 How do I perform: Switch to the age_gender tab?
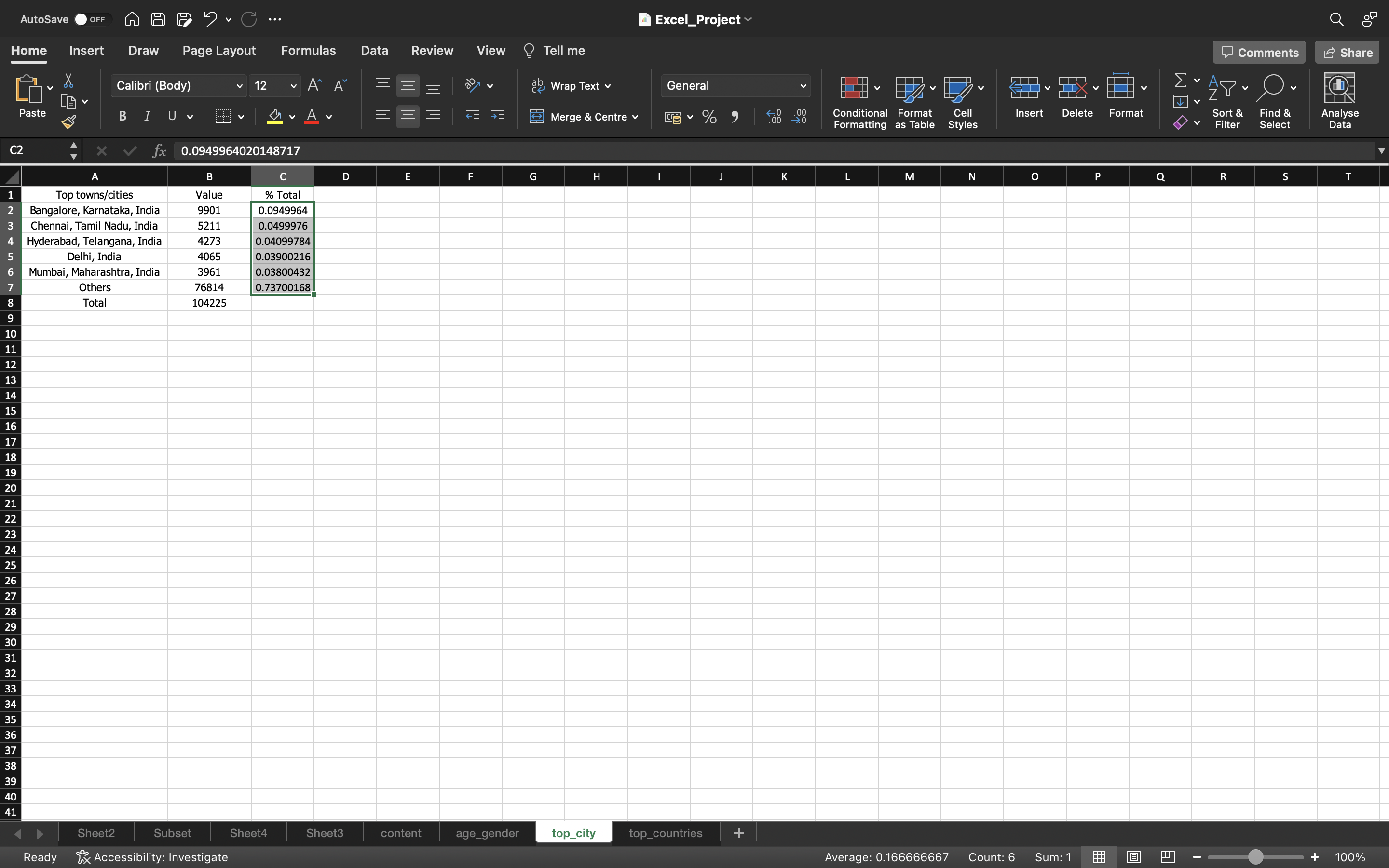(x=487, y=832)
